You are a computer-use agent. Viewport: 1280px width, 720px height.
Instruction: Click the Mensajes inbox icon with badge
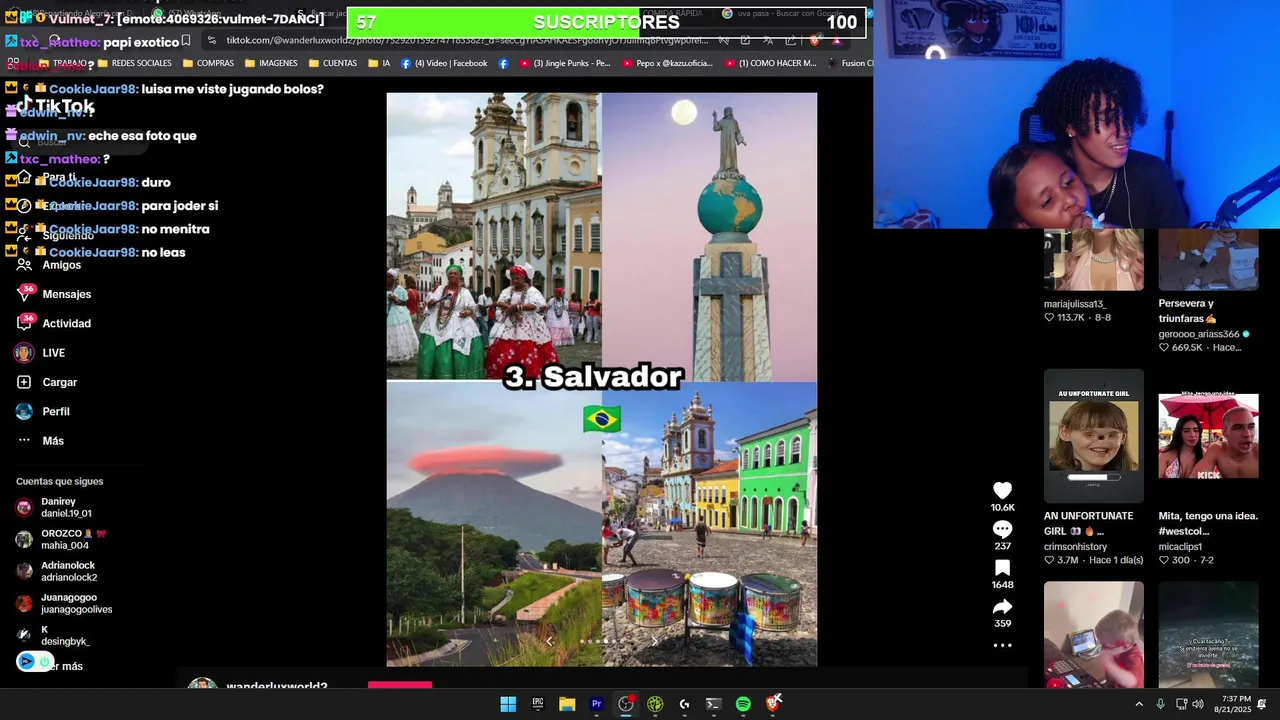(24, 294)
